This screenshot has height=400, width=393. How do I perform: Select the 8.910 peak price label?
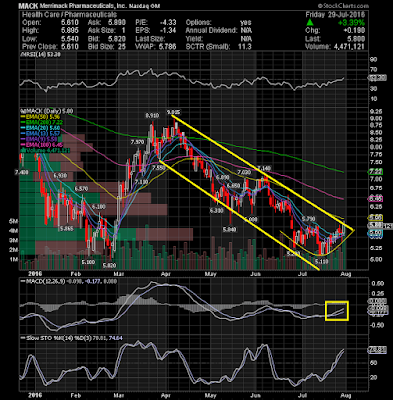[x=152, y=116]
